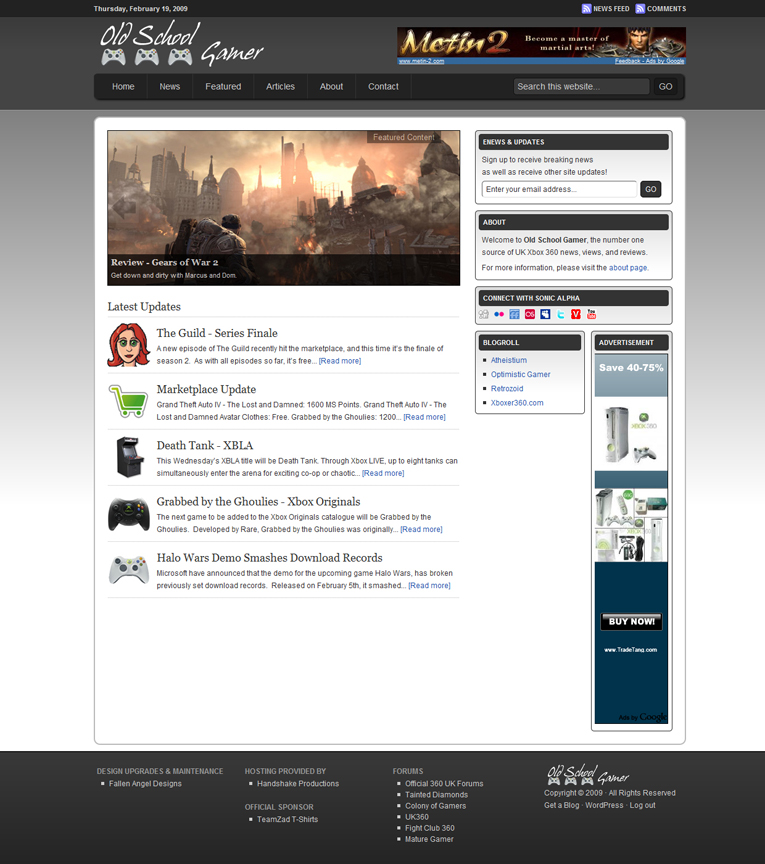Click the Halo Wars white controller icon

pyautogui.click(x=129, y=570)
